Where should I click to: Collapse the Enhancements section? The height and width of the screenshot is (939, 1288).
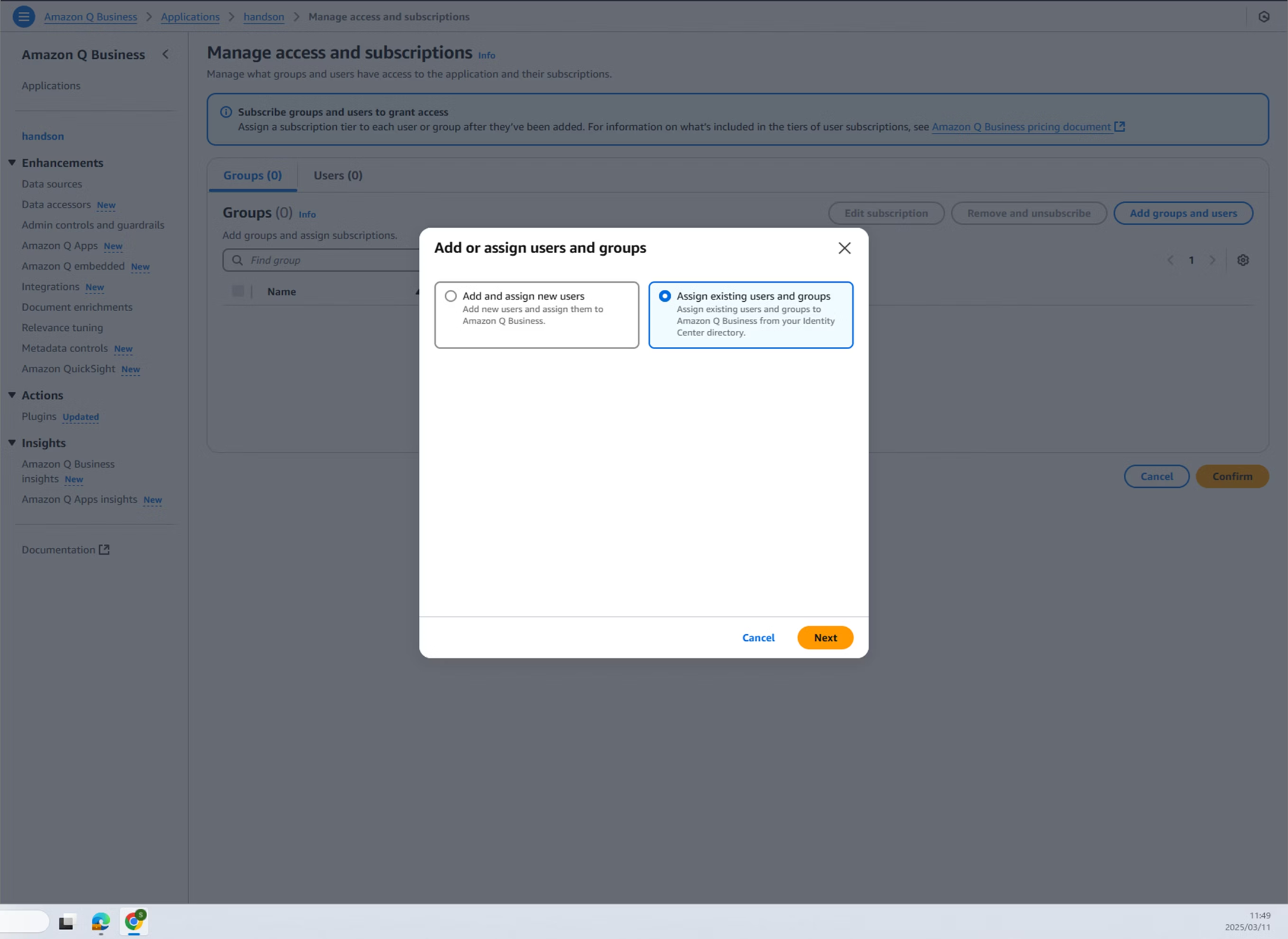12,162
